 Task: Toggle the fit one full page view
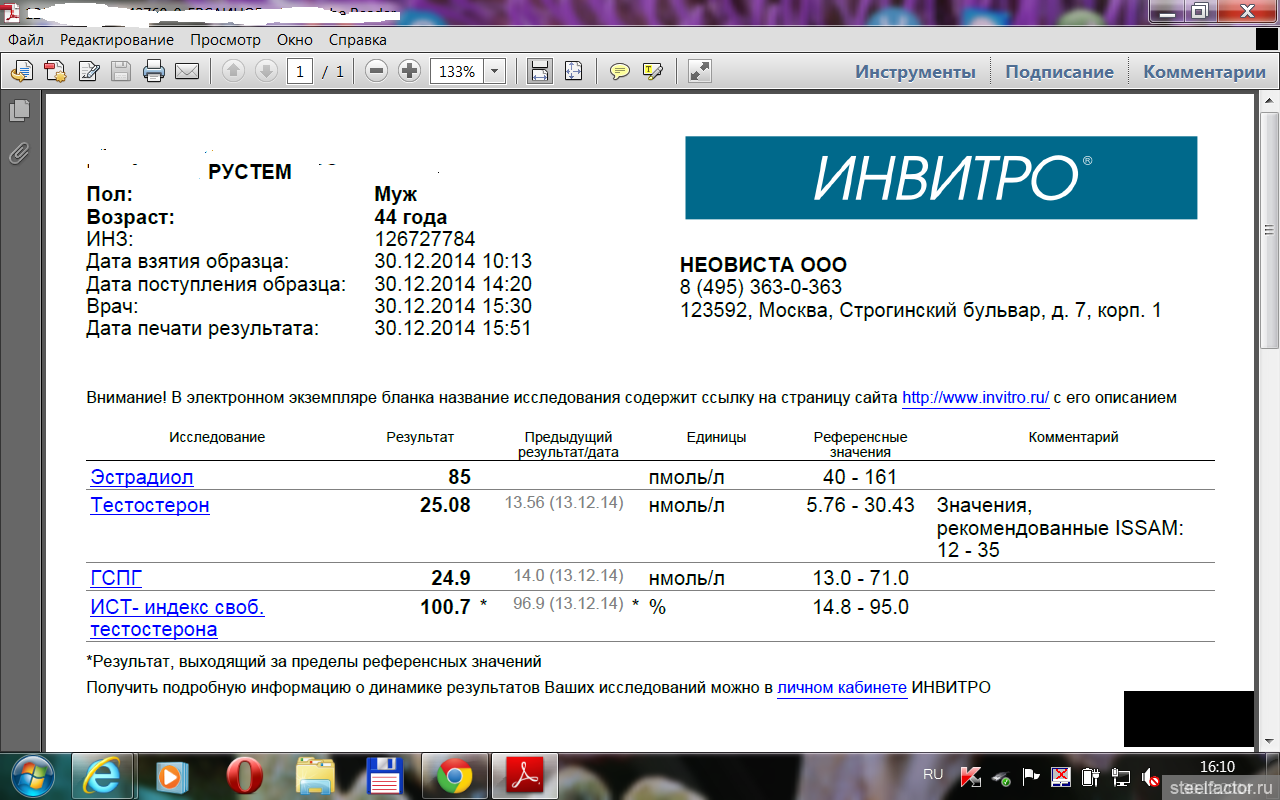click(x=573, y=71)
